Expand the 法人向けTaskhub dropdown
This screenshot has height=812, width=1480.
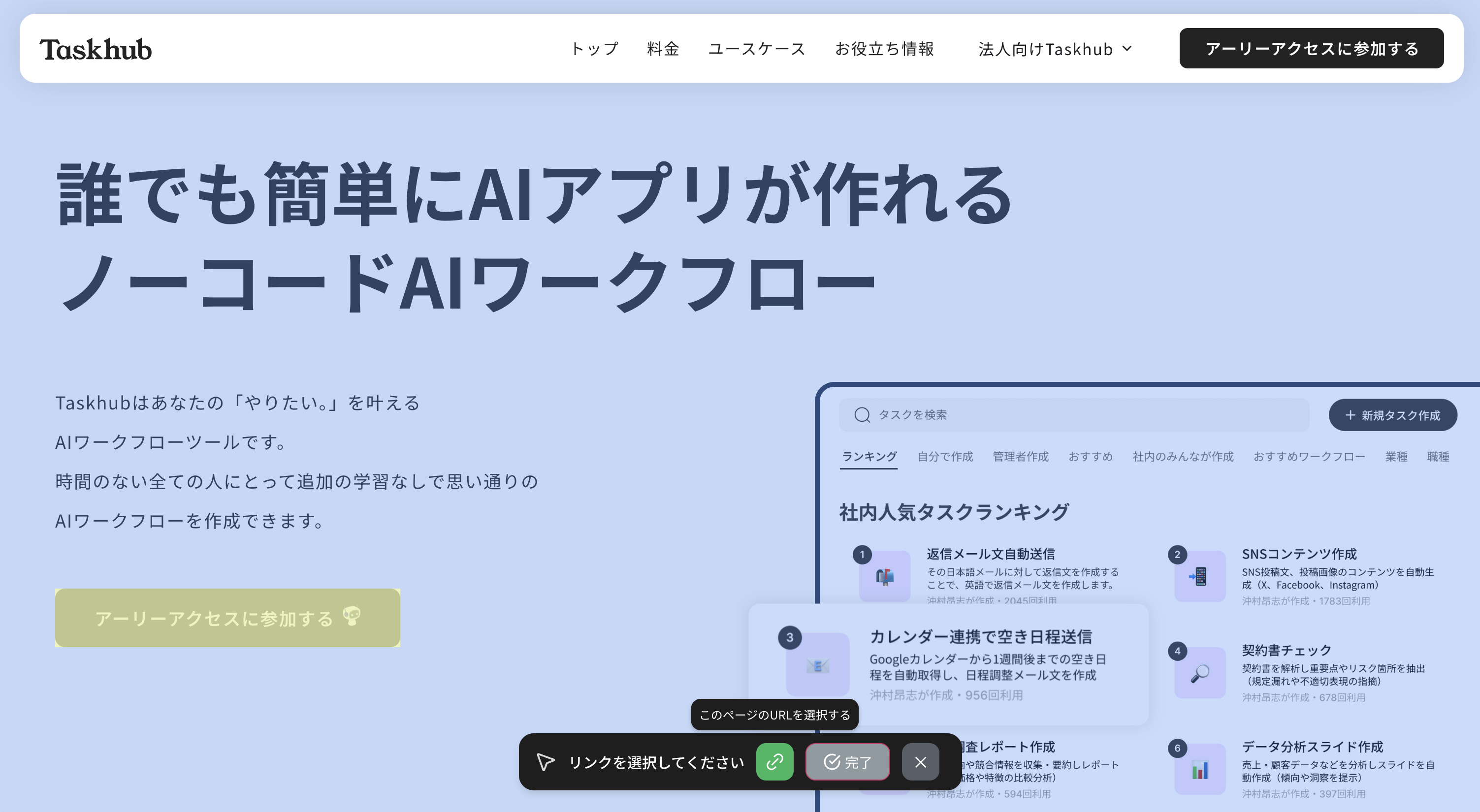coord(1056,49)
